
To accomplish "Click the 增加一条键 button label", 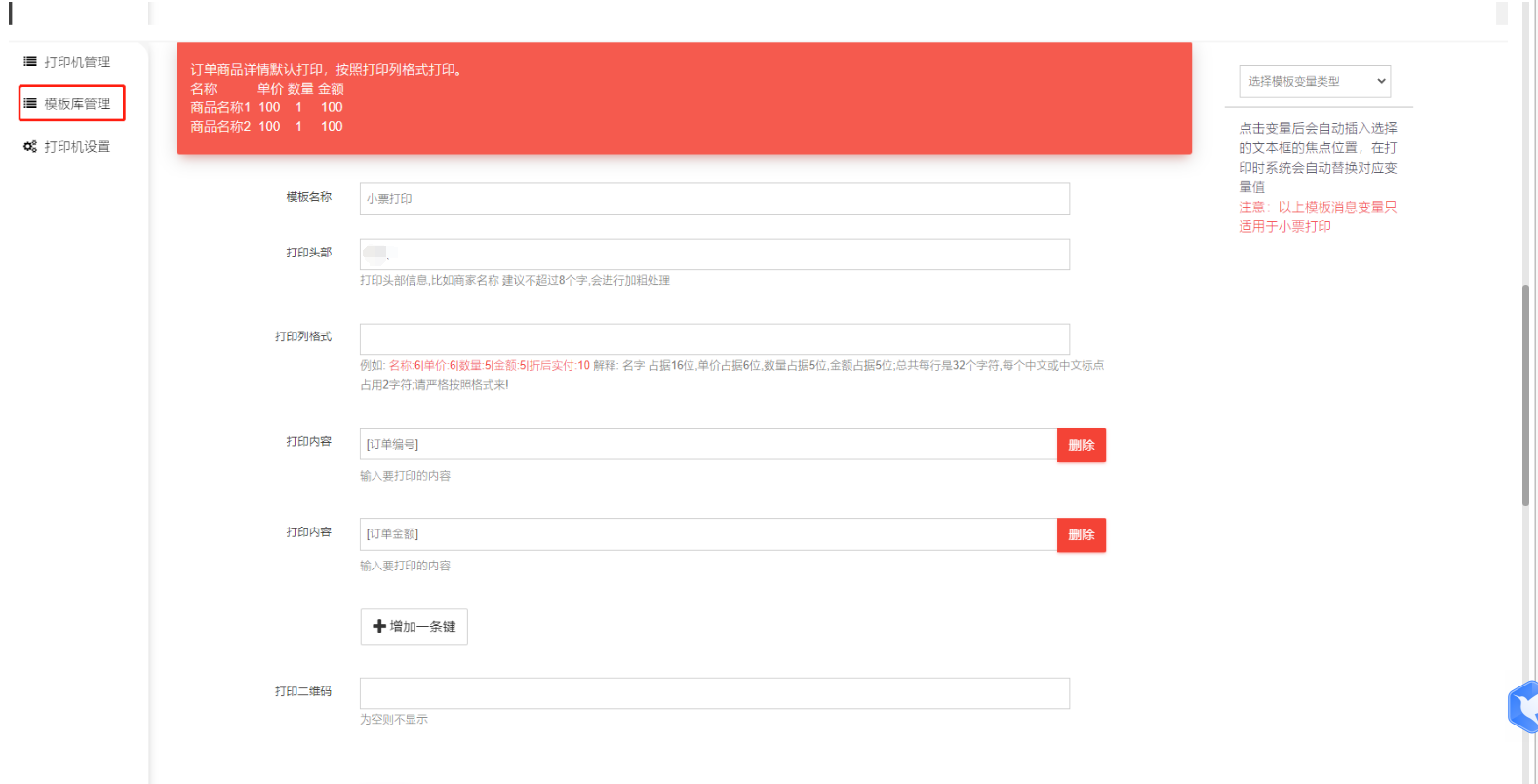I will click(423, 627).
